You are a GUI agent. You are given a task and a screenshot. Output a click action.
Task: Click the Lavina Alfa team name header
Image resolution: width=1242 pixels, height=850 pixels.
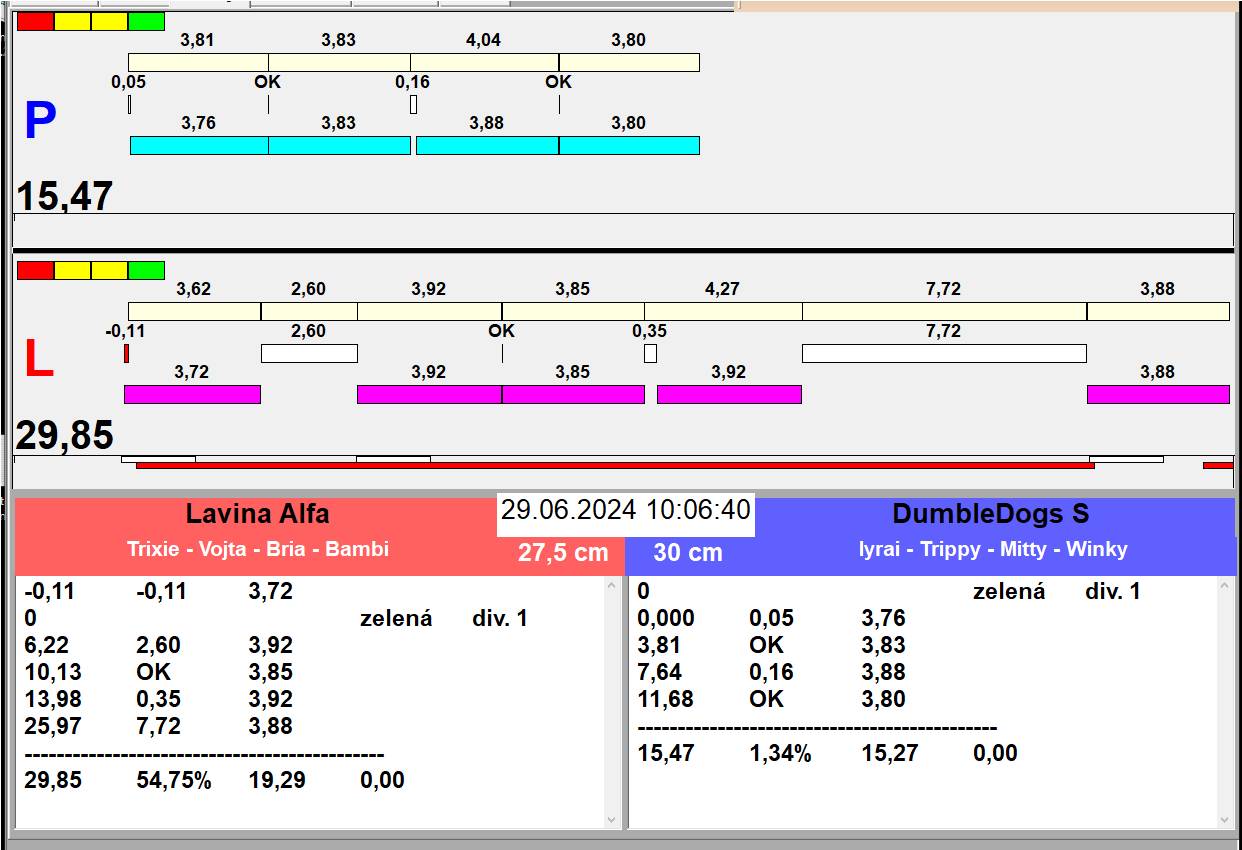[x=257, y=514]
